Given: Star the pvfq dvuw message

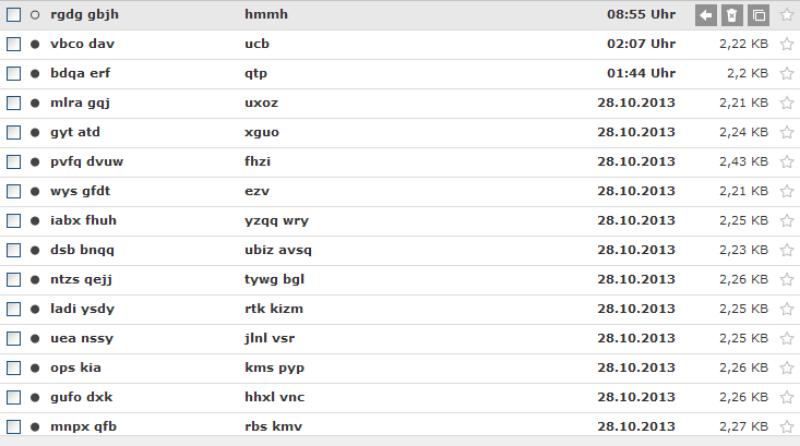Looking at the screenshot, I should pyautogui.click(x=787, y=162).
